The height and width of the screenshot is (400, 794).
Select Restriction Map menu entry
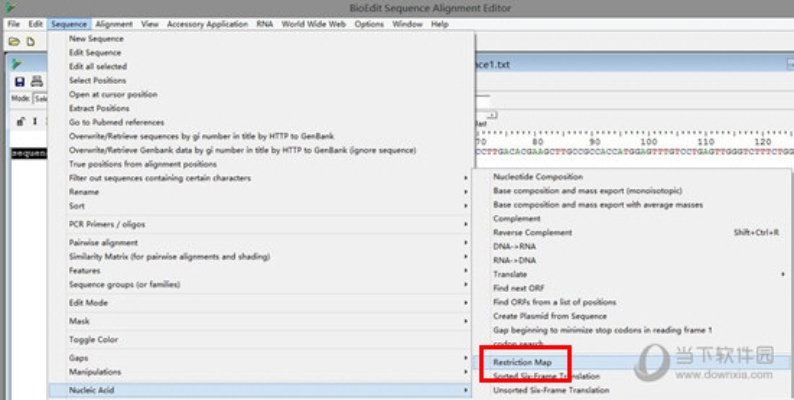522,362
